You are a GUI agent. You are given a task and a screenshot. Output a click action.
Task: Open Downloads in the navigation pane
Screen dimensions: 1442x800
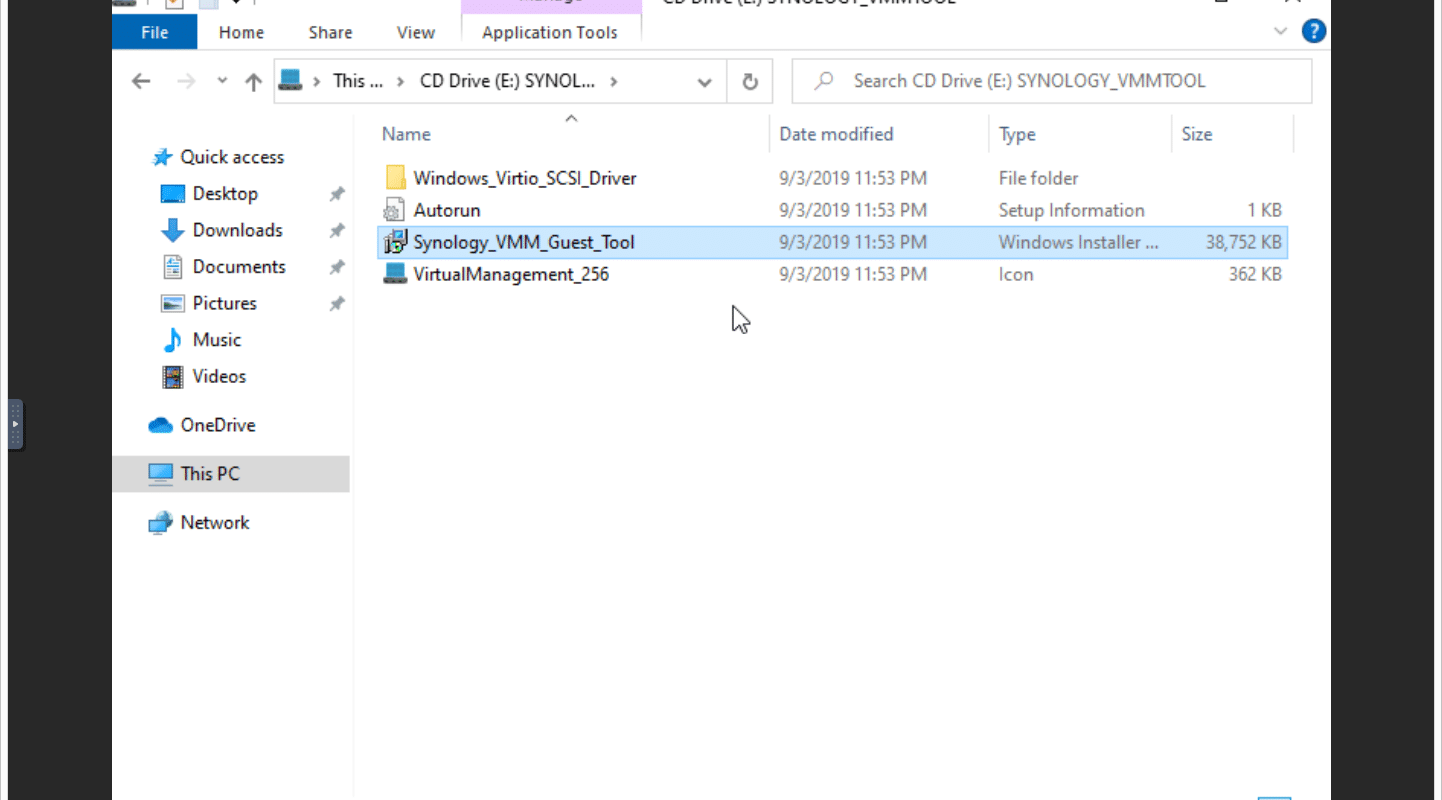click(x=237, y=230)
